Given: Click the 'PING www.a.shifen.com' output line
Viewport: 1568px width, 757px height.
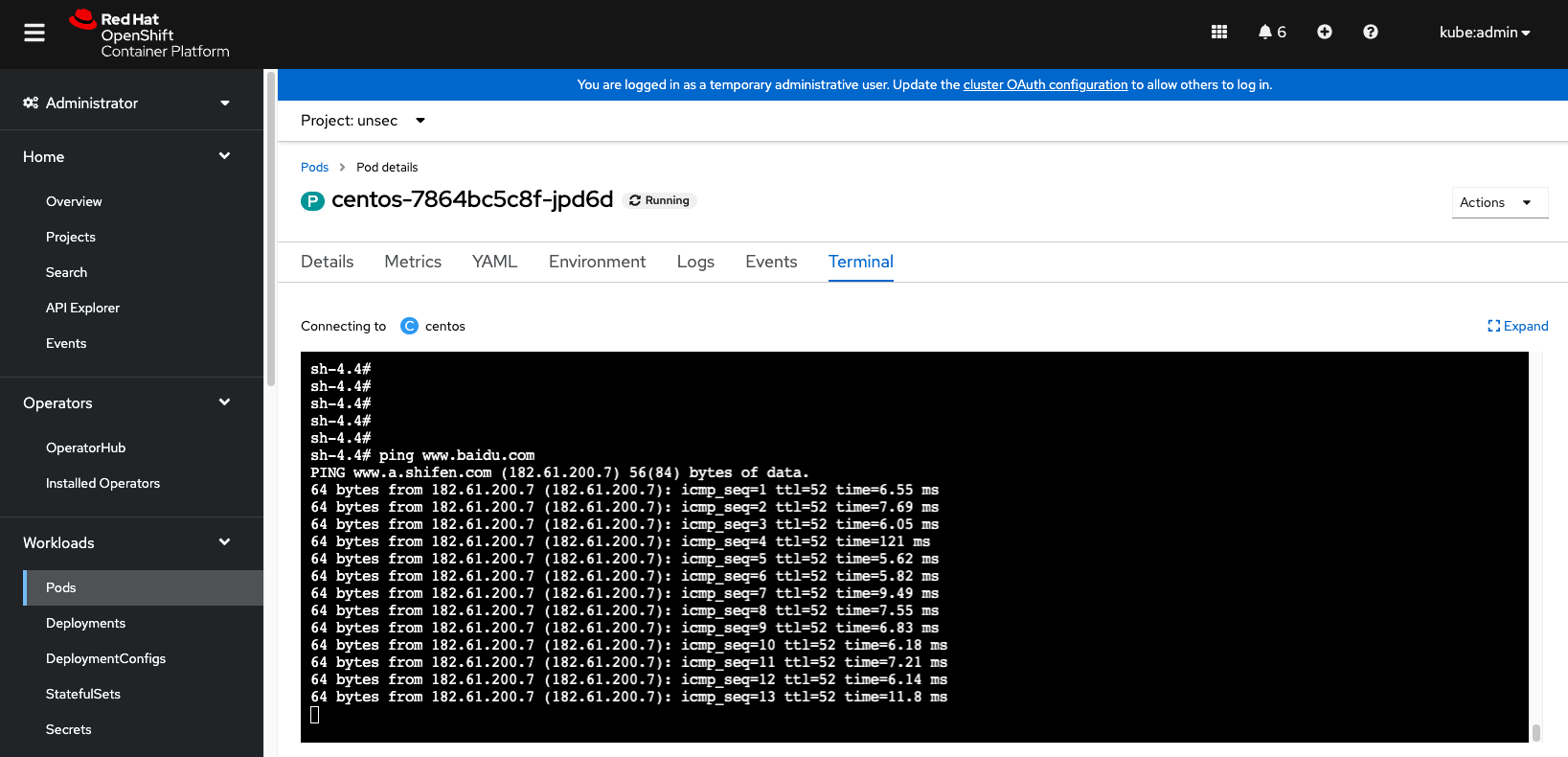Looking at the screenshot, I should [x=559, y=472].
